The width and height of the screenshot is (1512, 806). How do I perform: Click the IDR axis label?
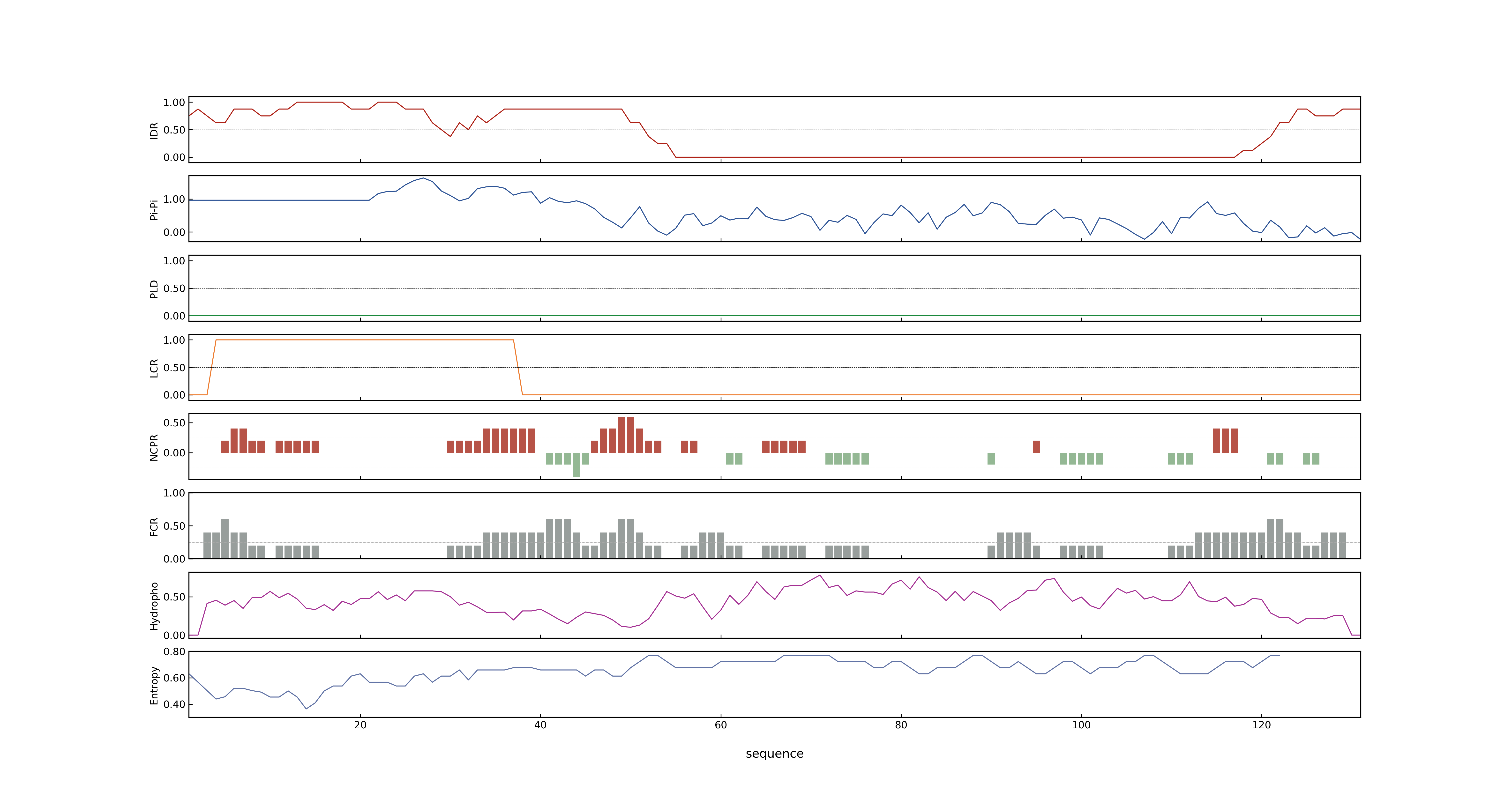[x=154, y=130]
